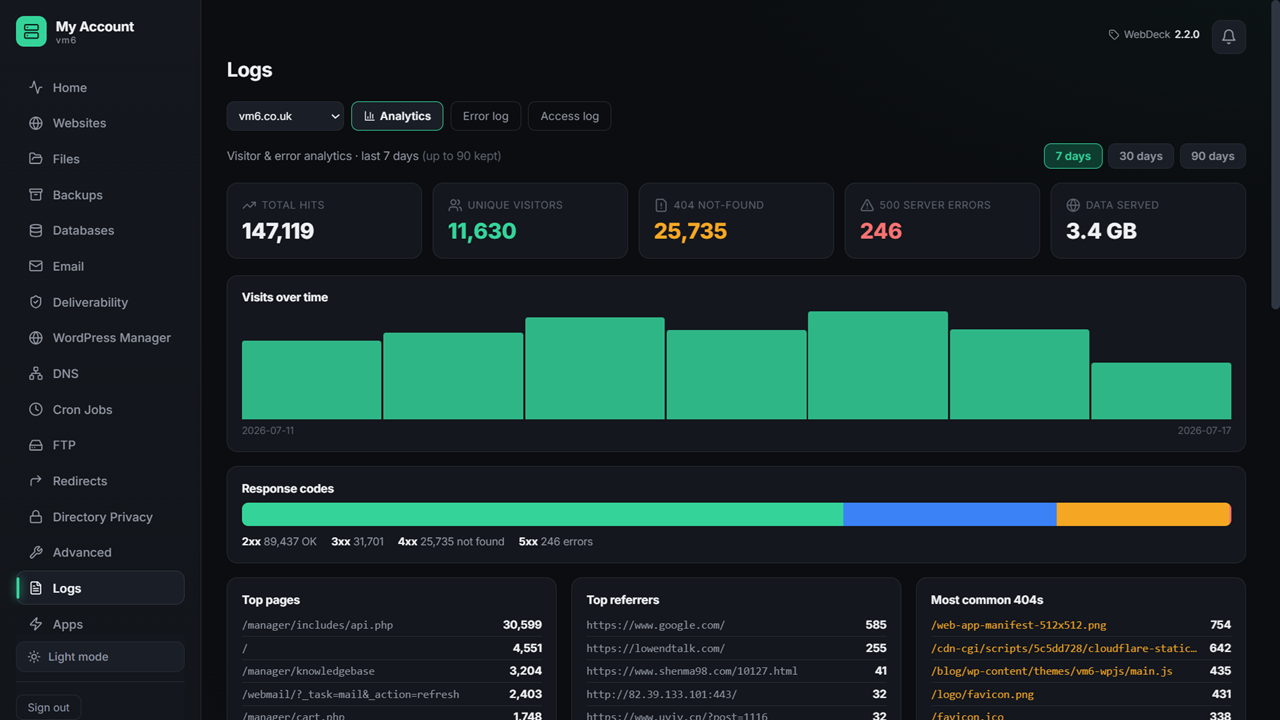Click the Directory Privacy lock icon
Screen dimensions: 1280x720
(36, 517)
